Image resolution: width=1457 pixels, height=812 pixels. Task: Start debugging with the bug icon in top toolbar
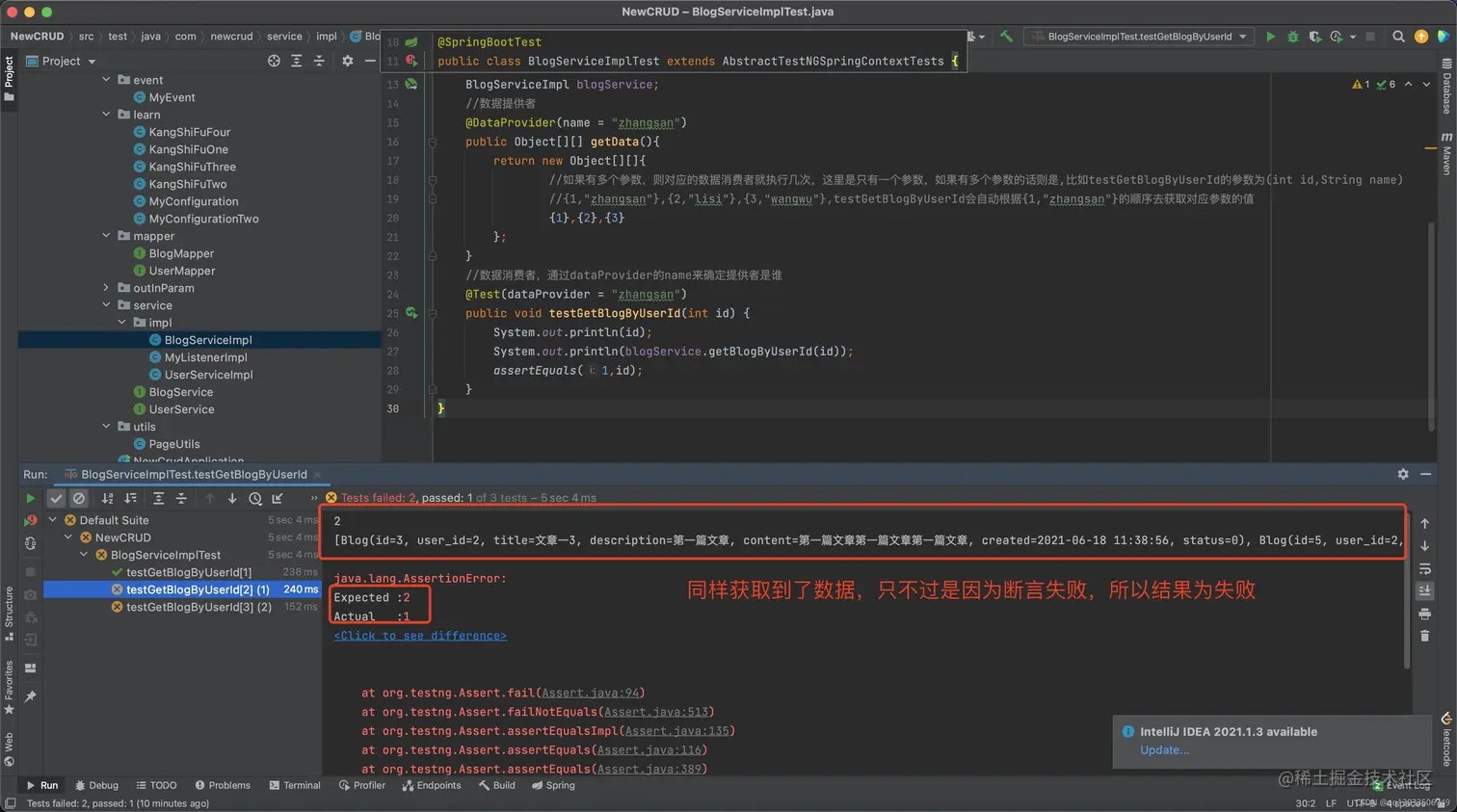1293,37
